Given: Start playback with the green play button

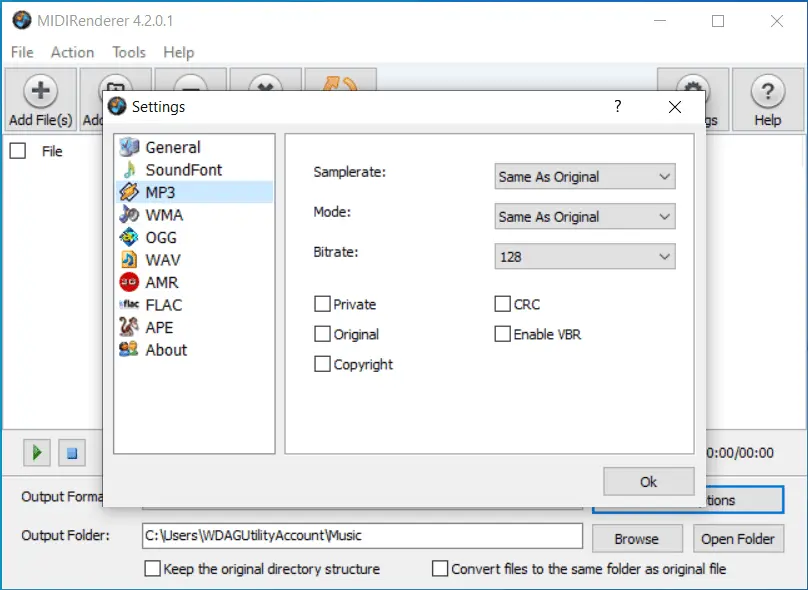Looking at the screenshot, I should 37,453.
